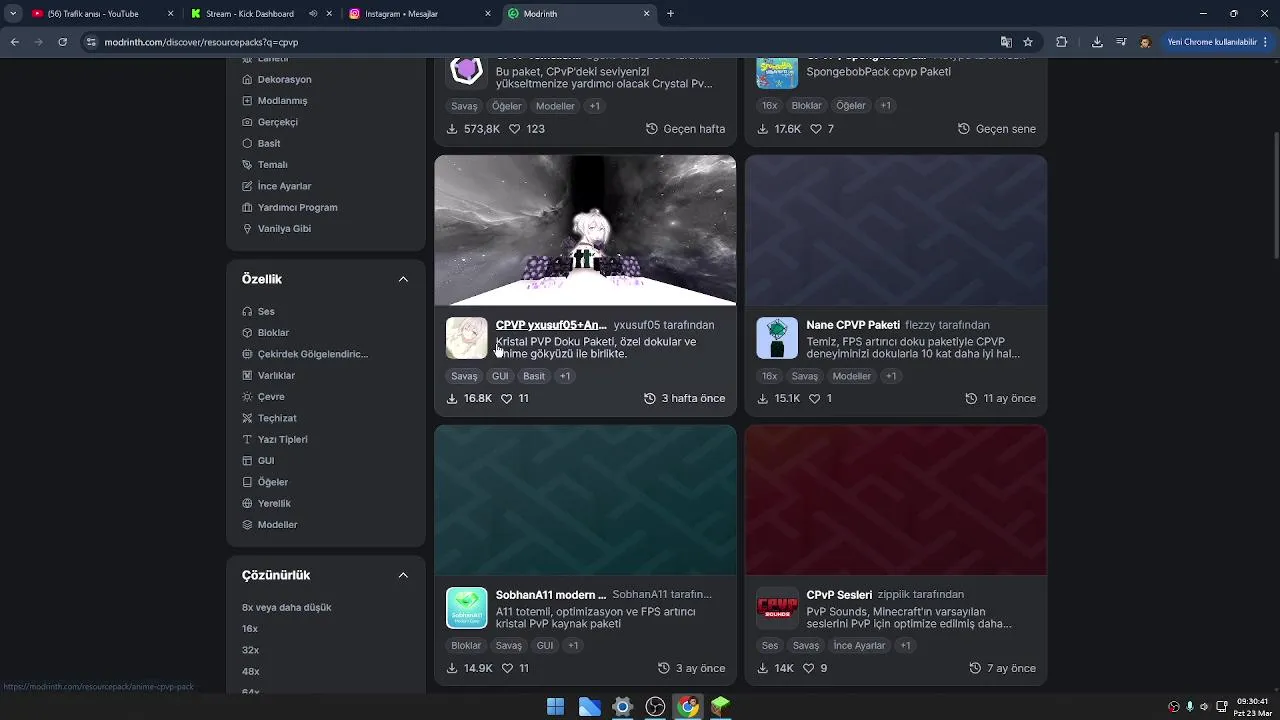Collapse the Özellik section chevron
This screenshot has height=720, width=1280.
[403, 279]
